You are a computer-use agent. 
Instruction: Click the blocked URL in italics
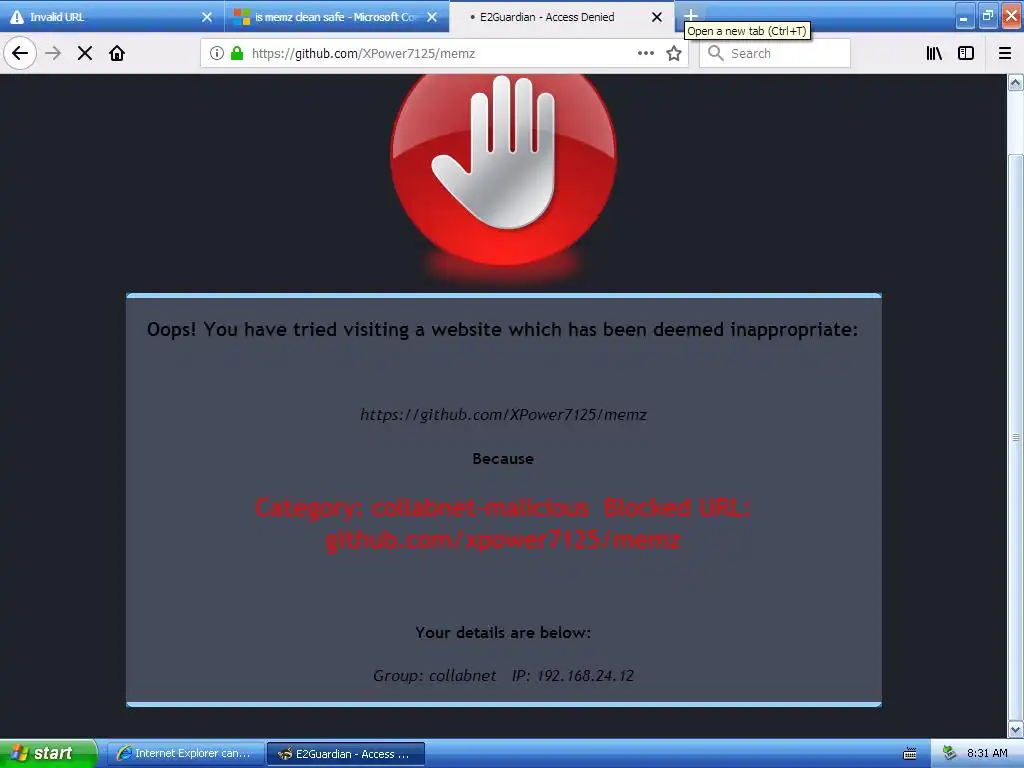pyautogui.click(x=504, y=415)
